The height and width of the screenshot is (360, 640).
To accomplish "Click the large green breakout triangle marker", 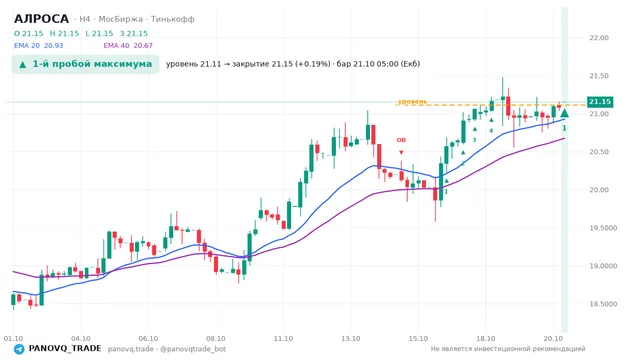I will click(x=564, y=113).
